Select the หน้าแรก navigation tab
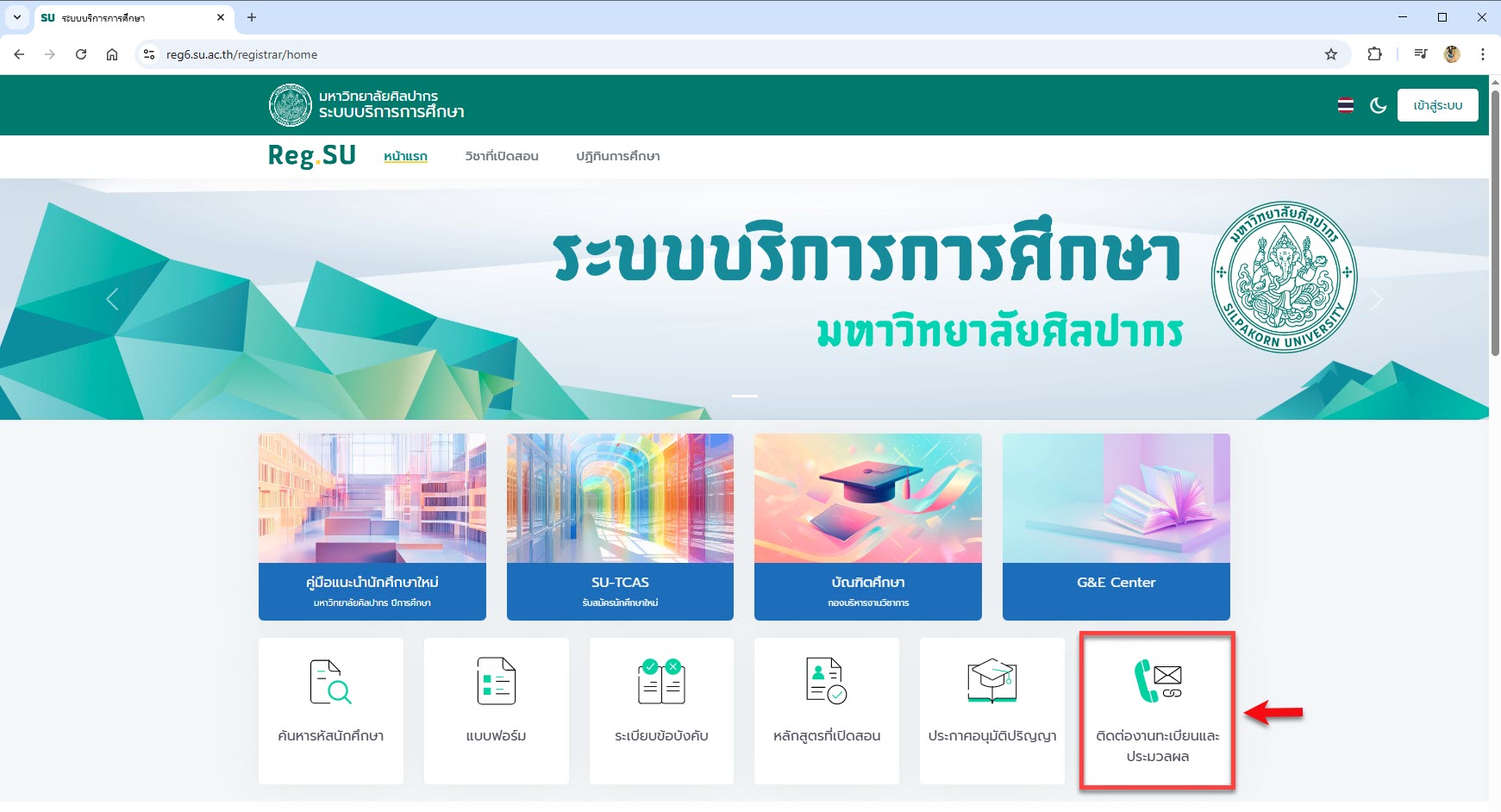Viewport: 1501px width, 812px height. (x=405, y=156)
